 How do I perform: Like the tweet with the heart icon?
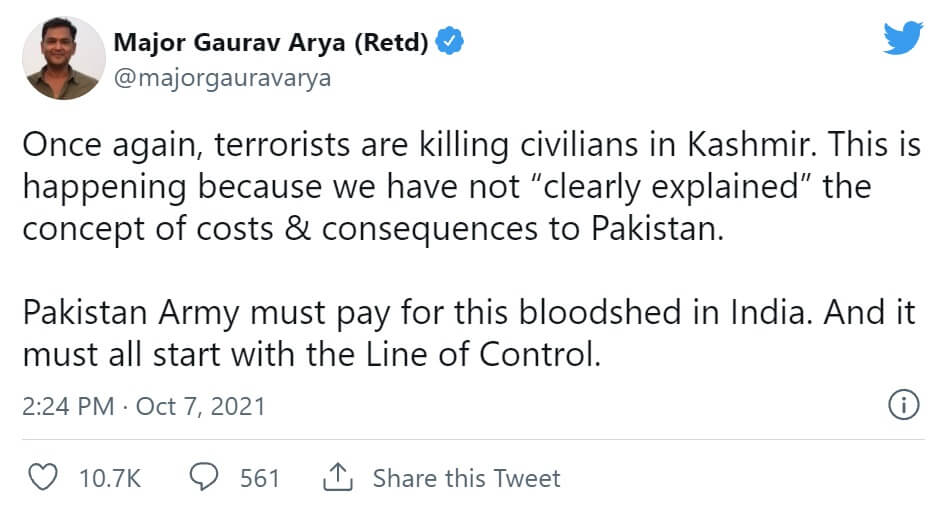(x=42, y=478)
